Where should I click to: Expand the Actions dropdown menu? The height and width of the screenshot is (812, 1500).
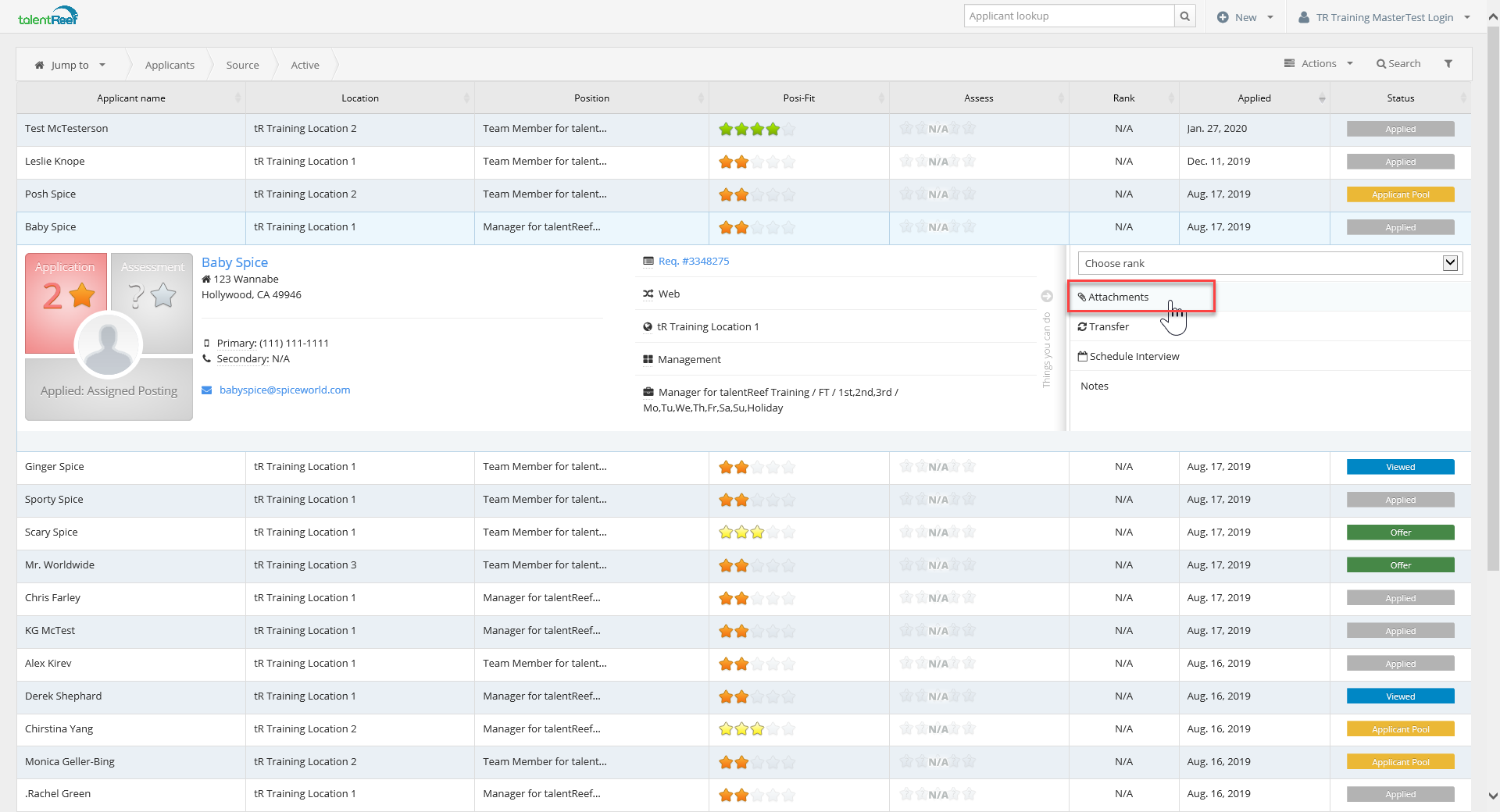(1319, 64)
